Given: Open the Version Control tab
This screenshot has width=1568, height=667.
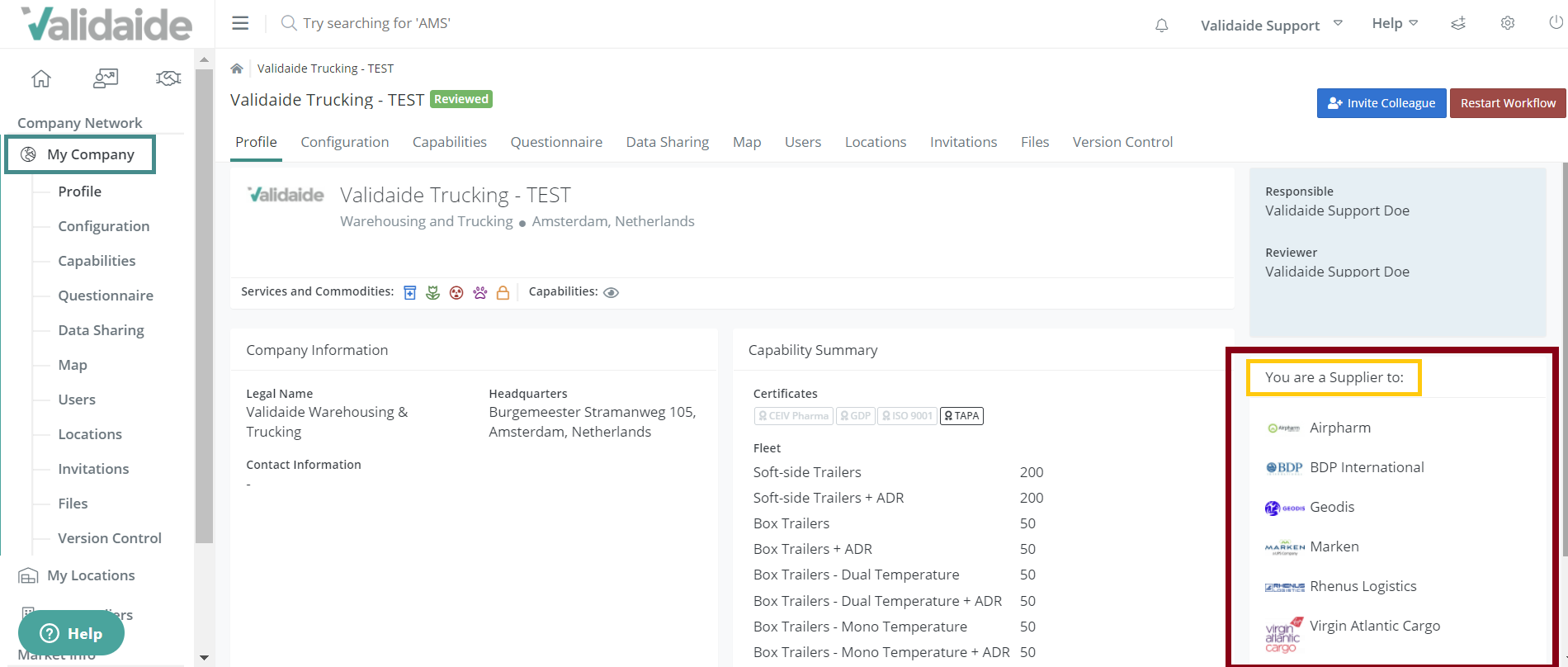Looking at the screenshot, I should click(x=1122, y=142).
